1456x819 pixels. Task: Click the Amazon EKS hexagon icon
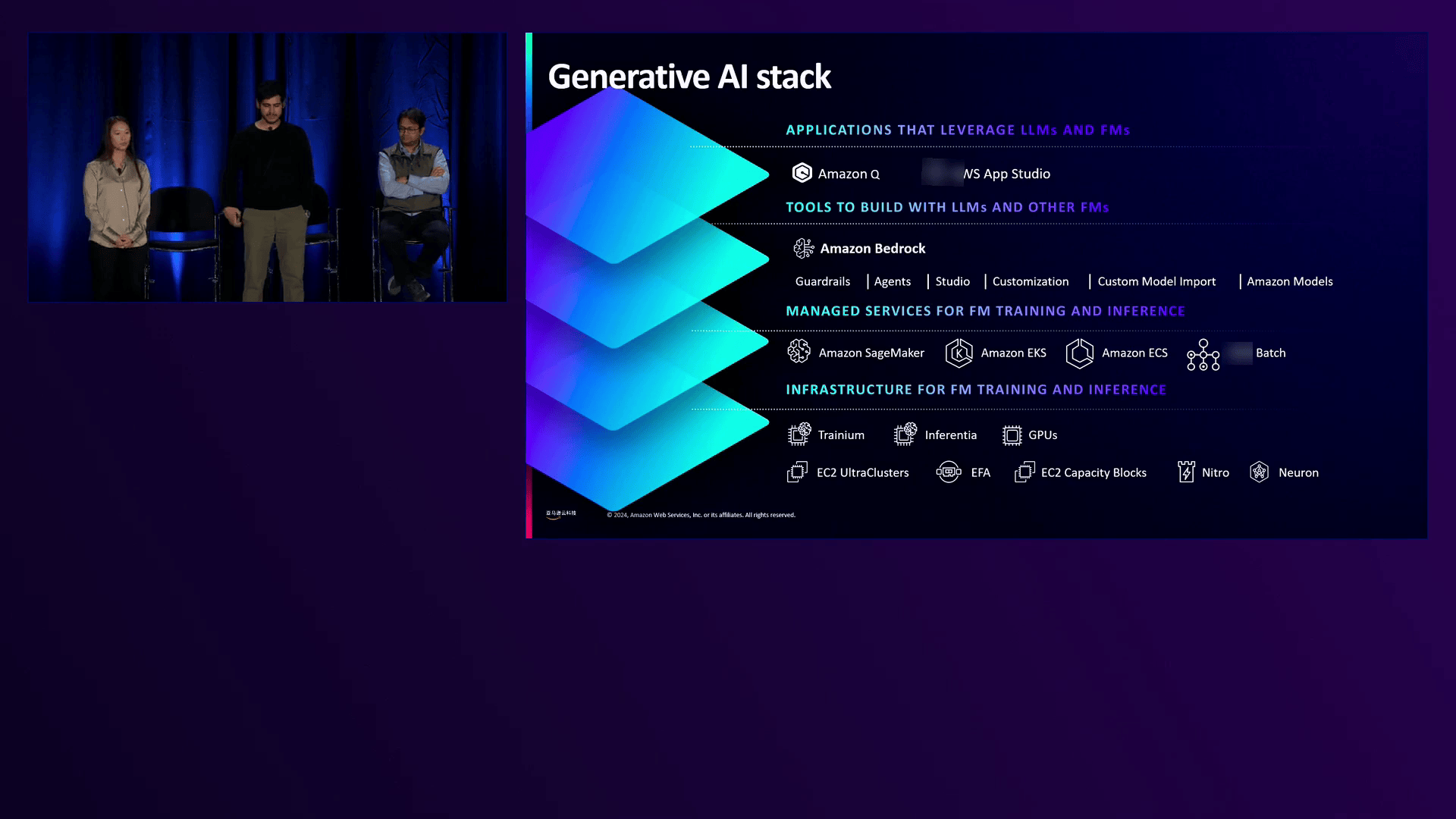click(959, 353)
